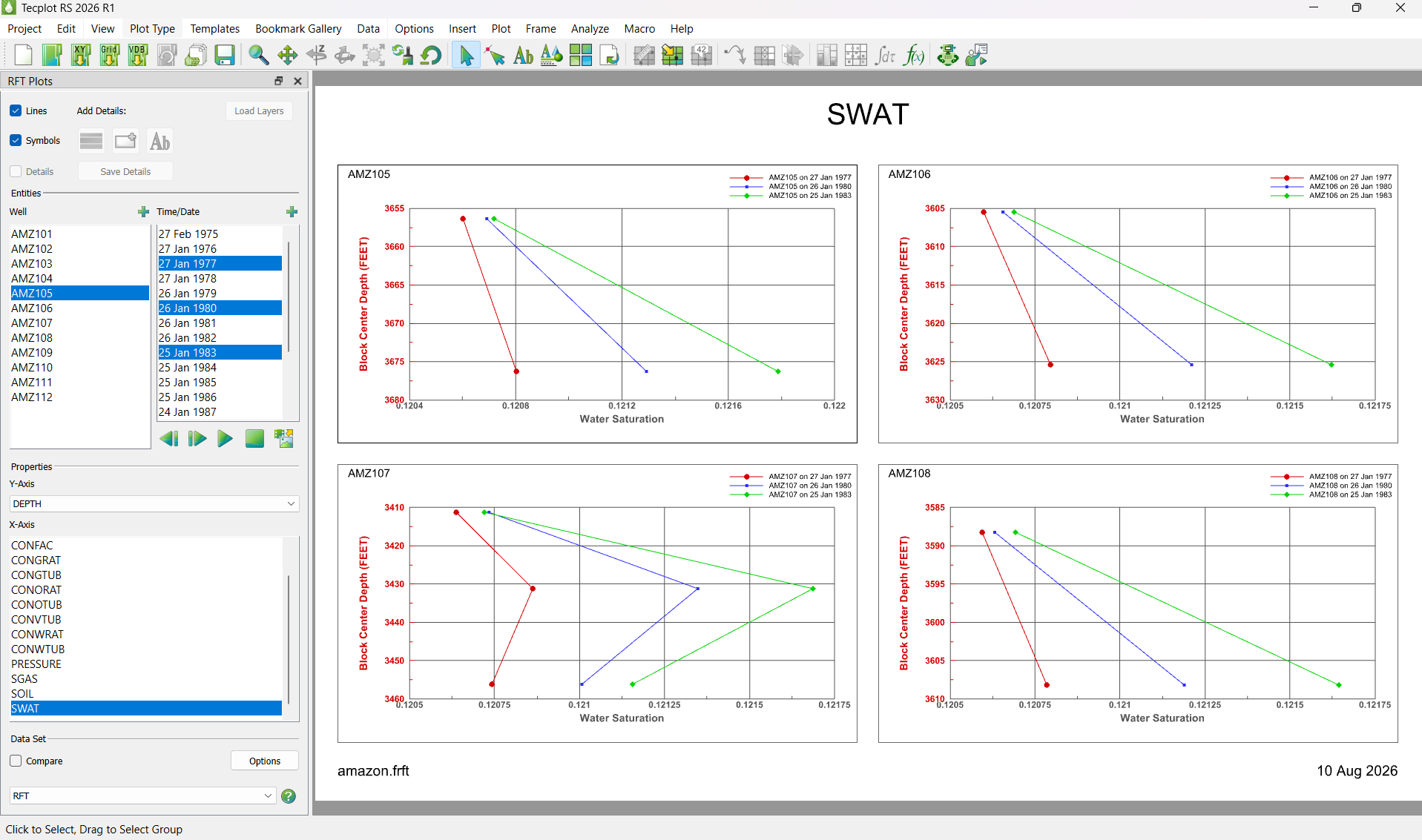This screenshot has width=1422, height=840.
Task: Open the Analyze menu
Action: [x=590, y=28]
